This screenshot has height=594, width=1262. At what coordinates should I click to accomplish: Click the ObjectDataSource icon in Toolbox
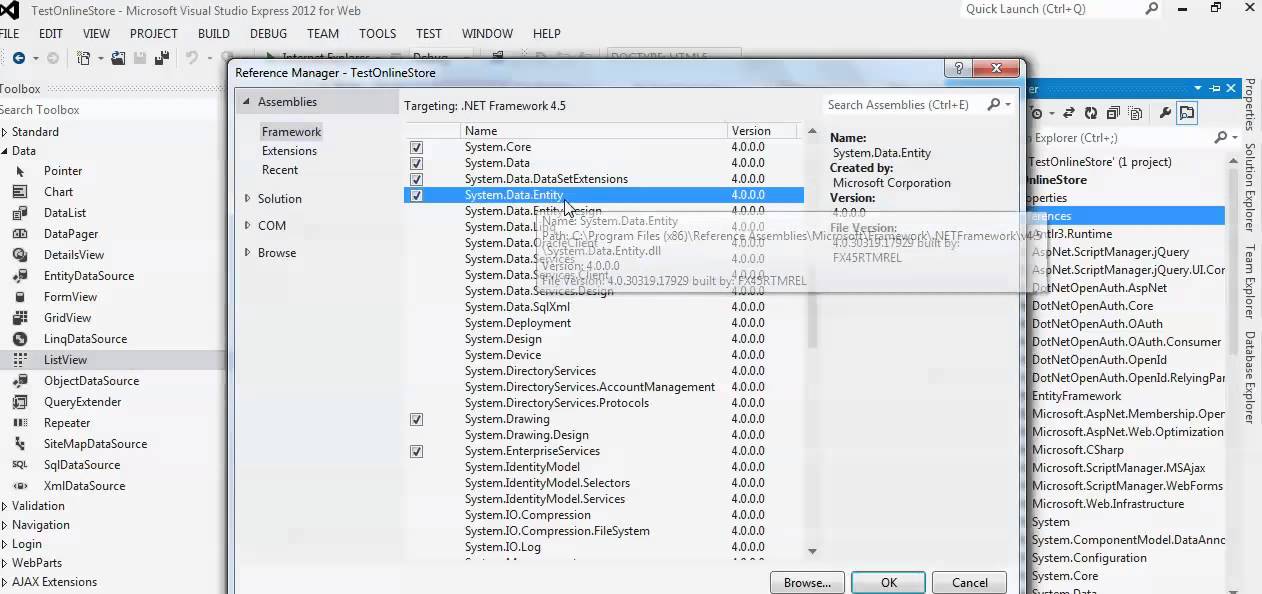click(x=20, y=381)
